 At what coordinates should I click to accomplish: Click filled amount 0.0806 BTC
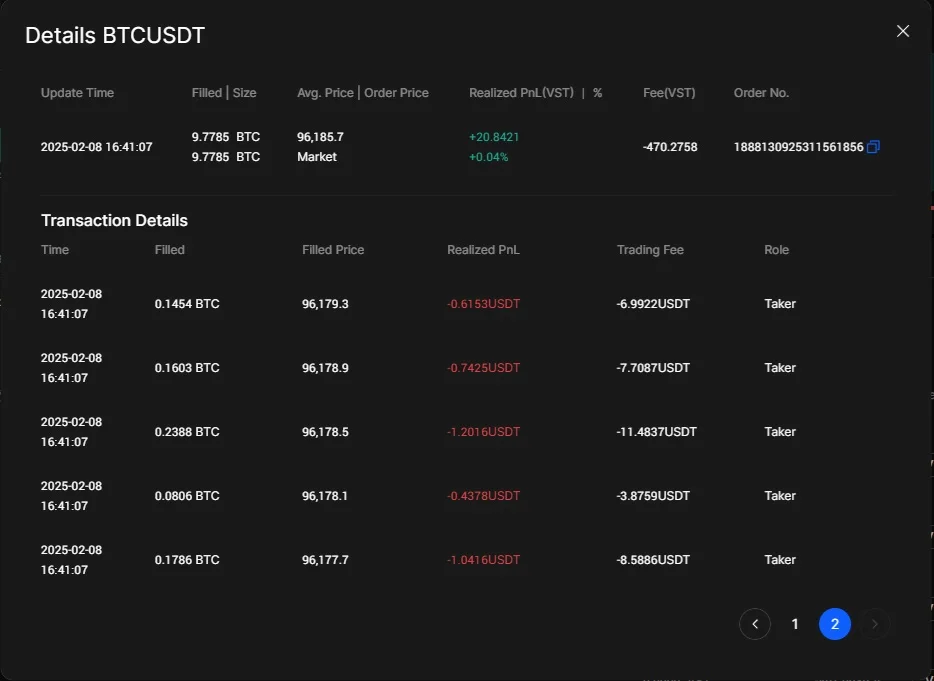[187, 496]
